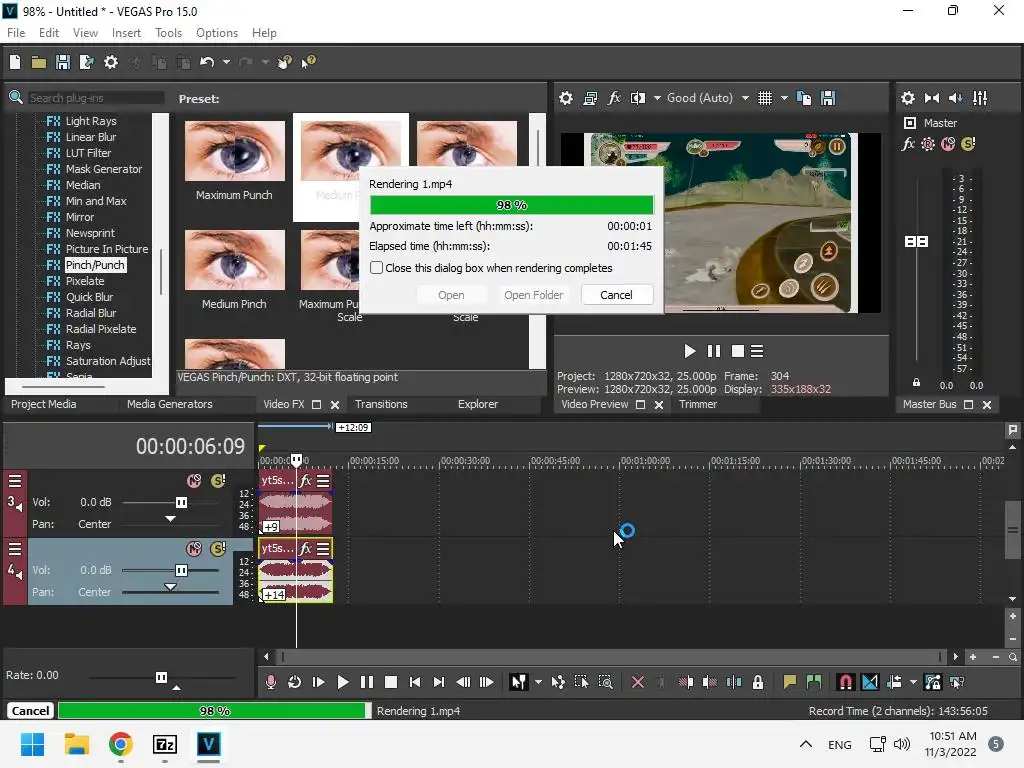The image size is (1024, 768).
Task: Open the Tools menu
Action: [x=168, y=33]
